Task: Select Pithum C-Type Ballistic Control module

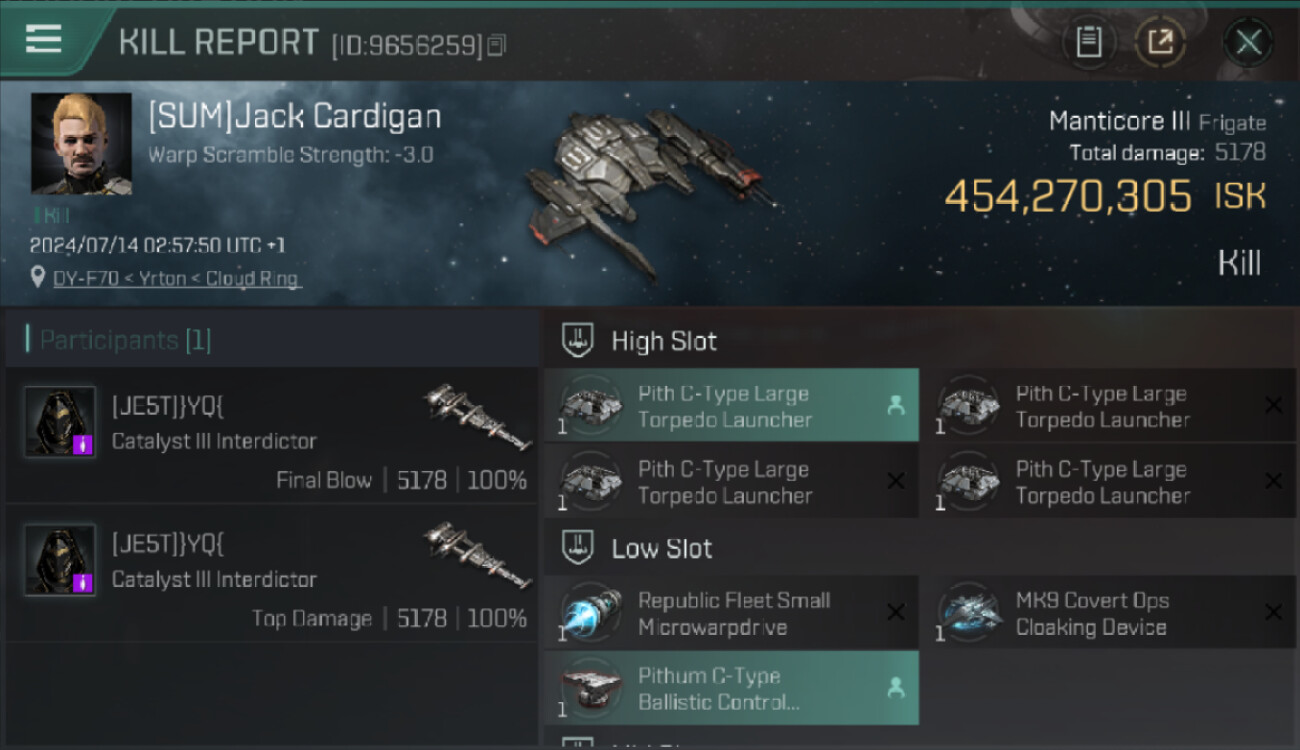Action: pyautogui.click(x=731, y=688)
